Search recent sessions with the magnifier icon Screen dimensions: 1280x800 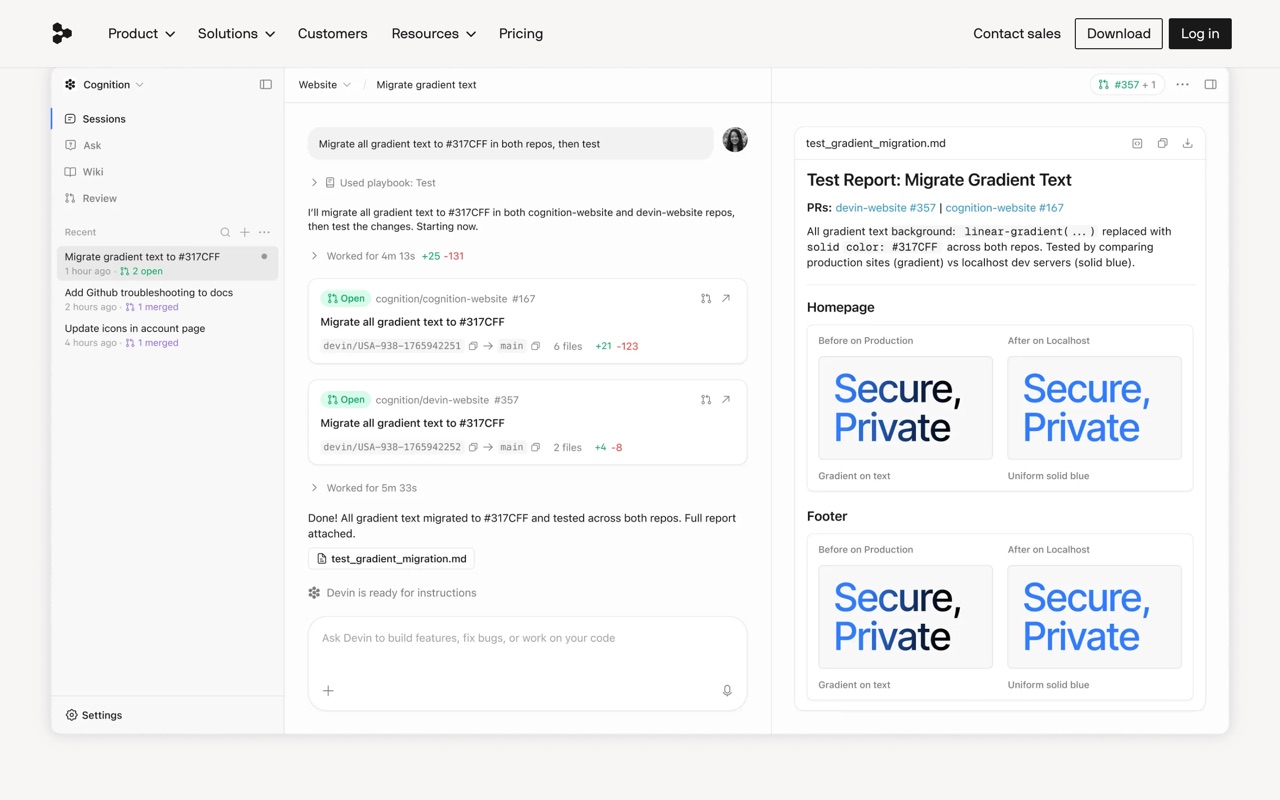[225, 232]
